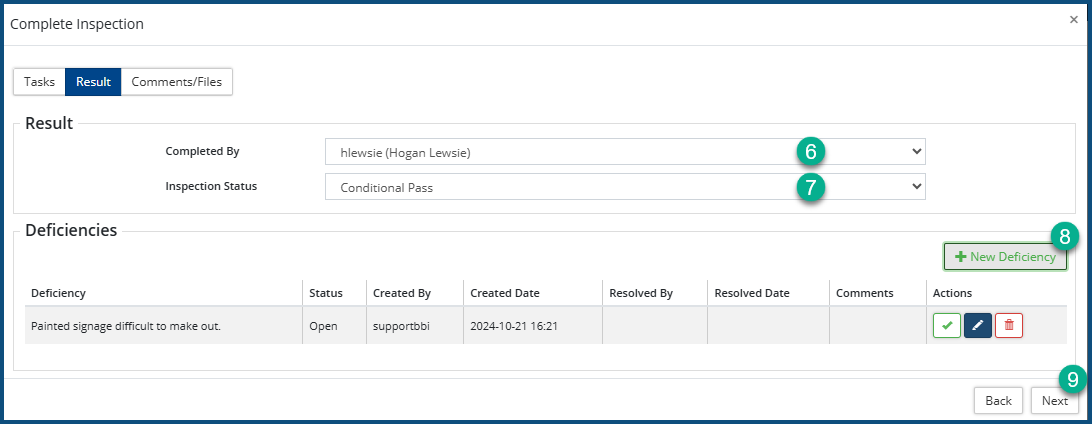Open the Comments/Files tab
Image resolution: width=1092 pixels, height=424 pixels.
point(177,82)
